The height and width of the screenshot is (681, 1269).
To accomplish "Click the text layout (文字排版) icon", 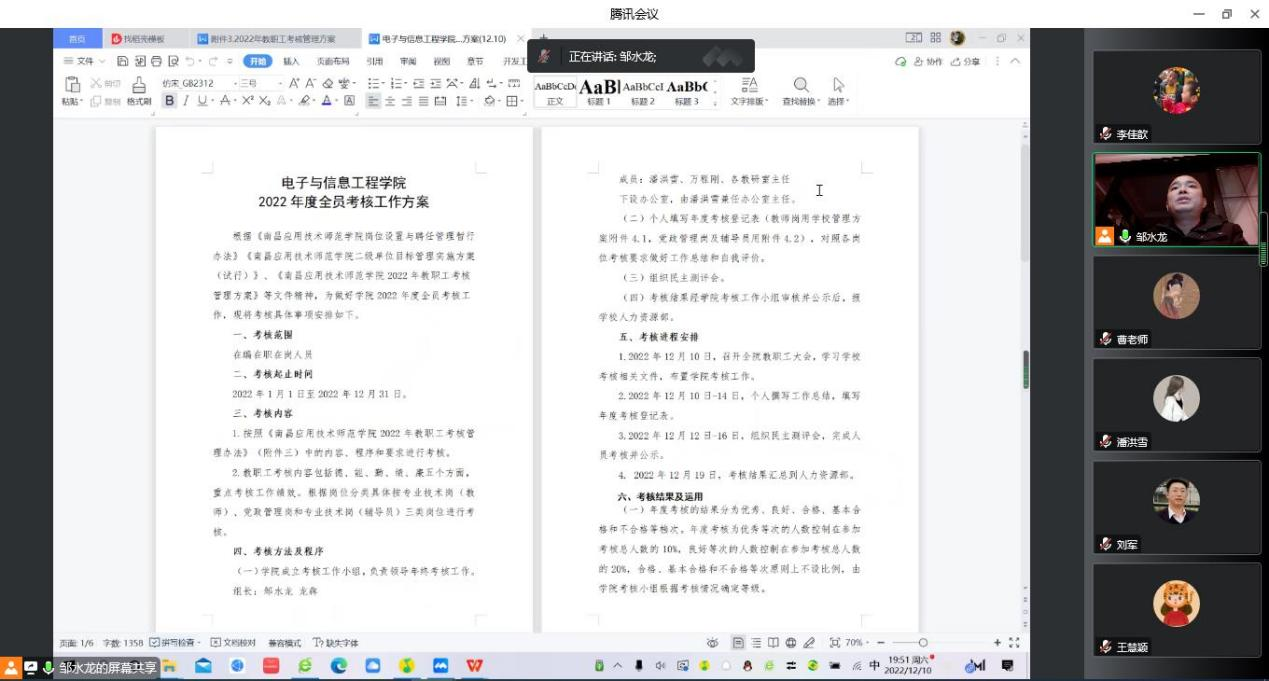I will click(x=749, y=90).
